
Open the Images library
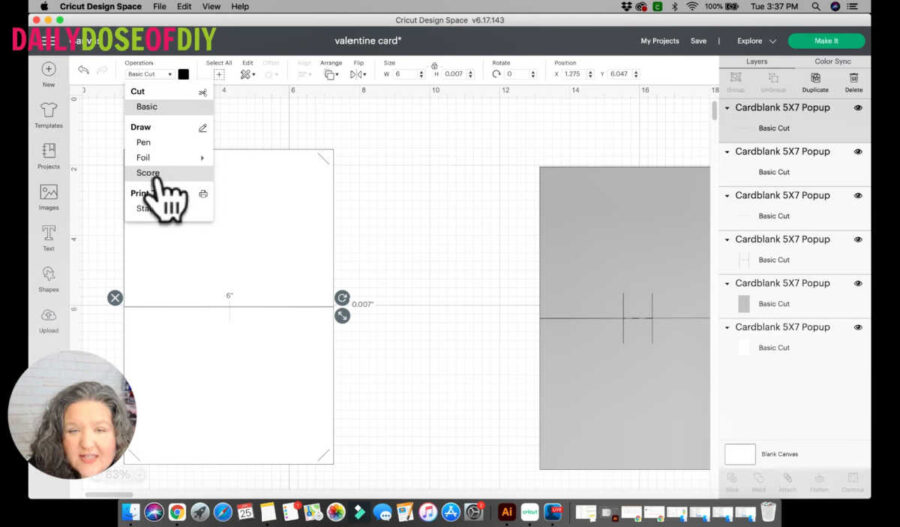coord(49,192)
